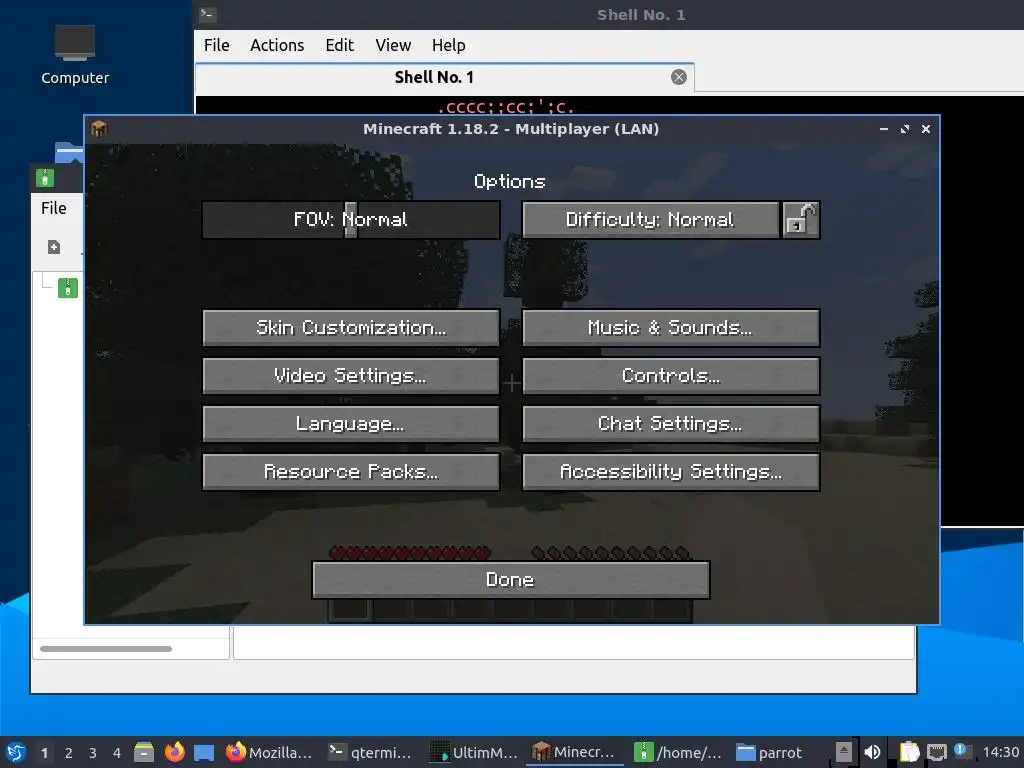Image resolution: width=1024 pixels, height=768 pixels.
Task: Open the network connection tray icon
Action: click(937, 752)
